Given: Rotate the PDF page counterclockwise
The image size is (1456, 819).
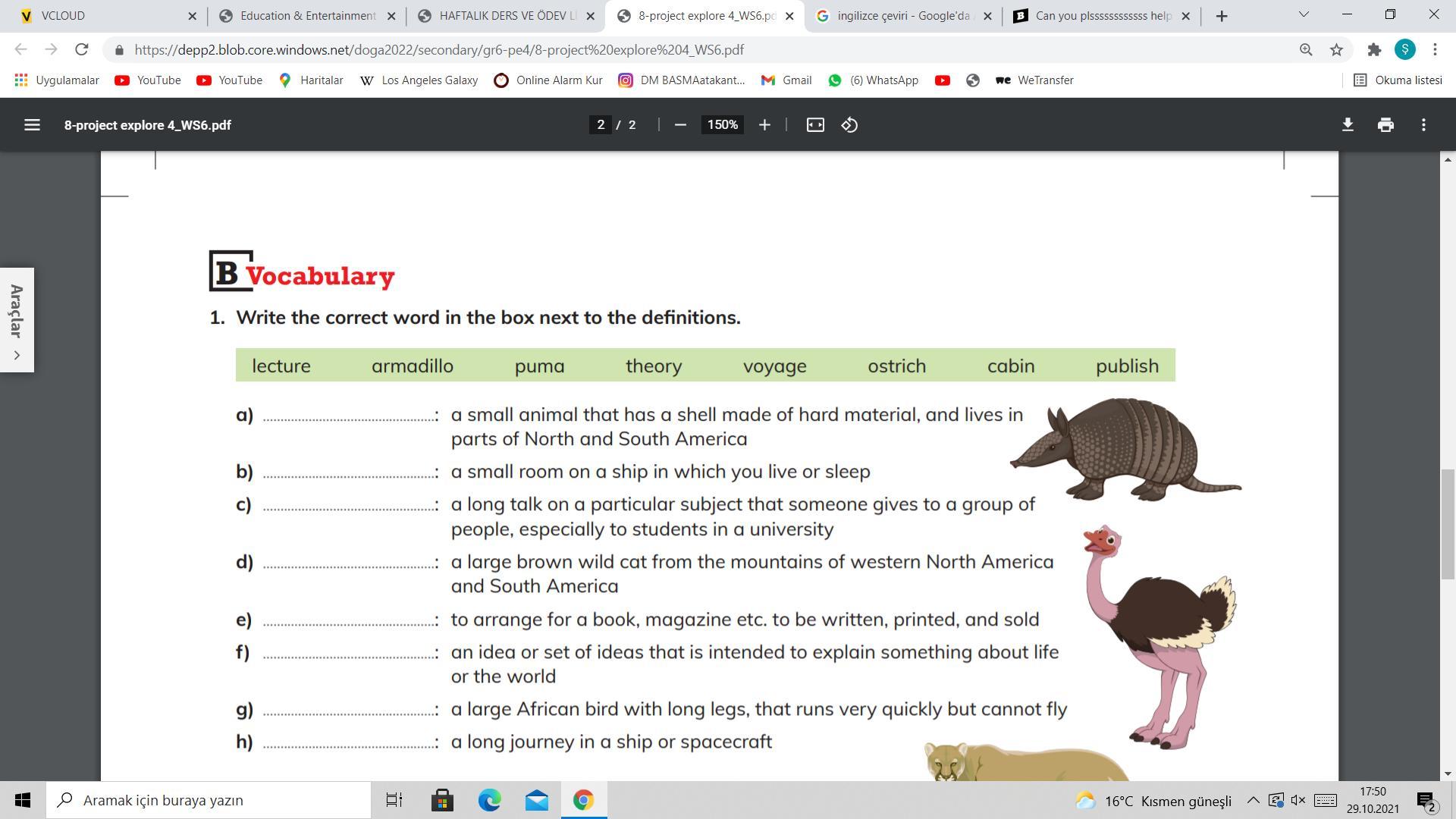Looking at the screenshot, I should [849, 125].
